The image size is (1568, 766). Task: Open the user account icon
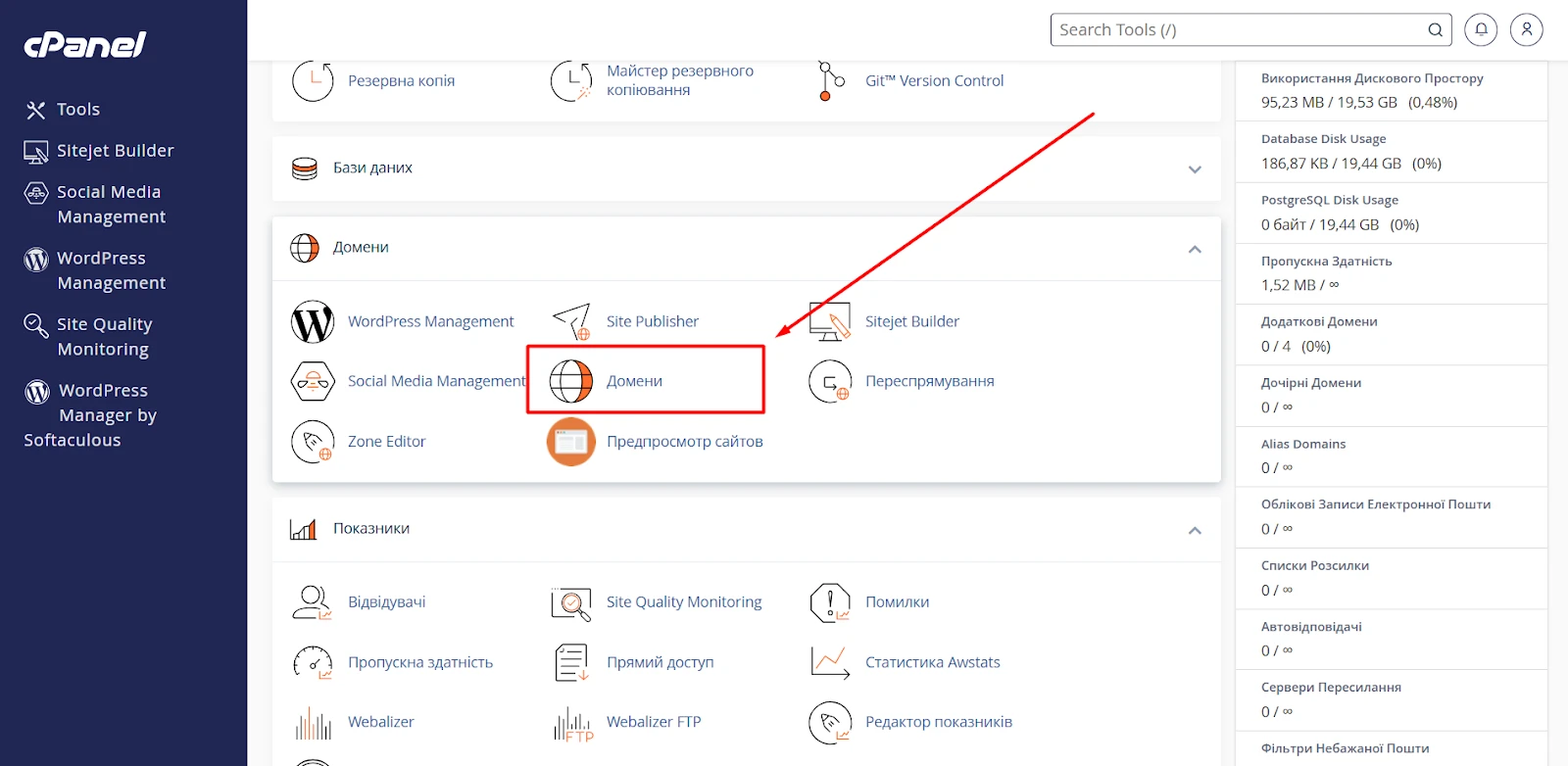1526,30
